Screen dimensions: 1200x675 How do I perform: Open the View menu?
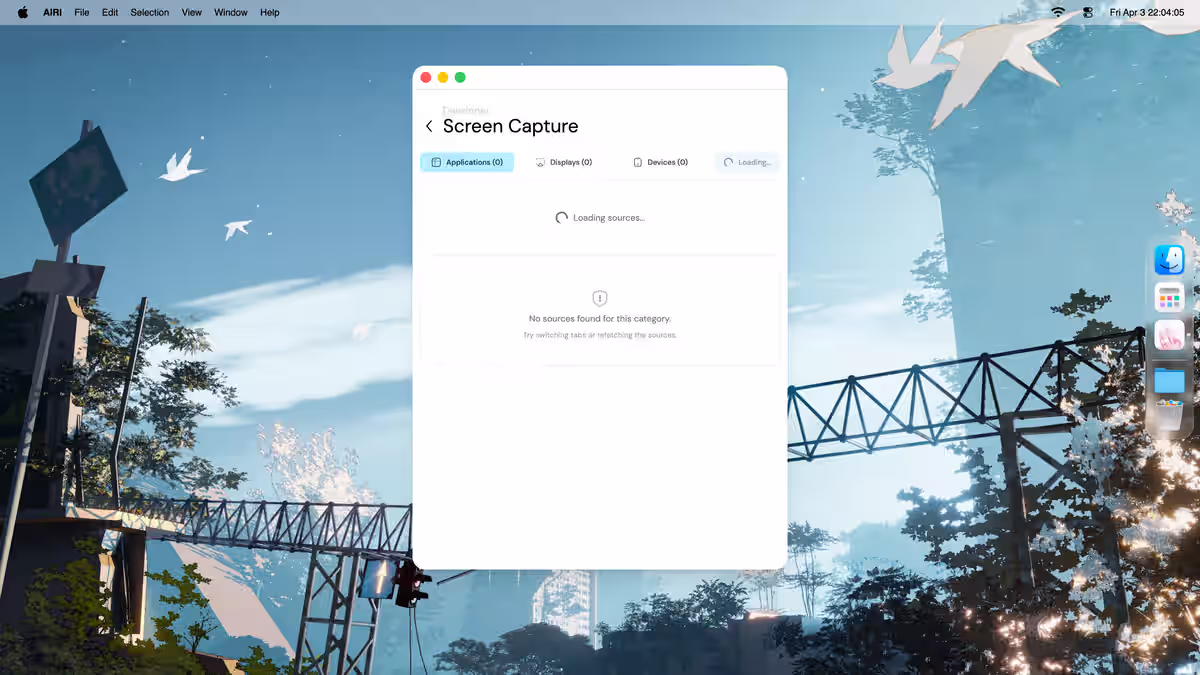[192, 12]
